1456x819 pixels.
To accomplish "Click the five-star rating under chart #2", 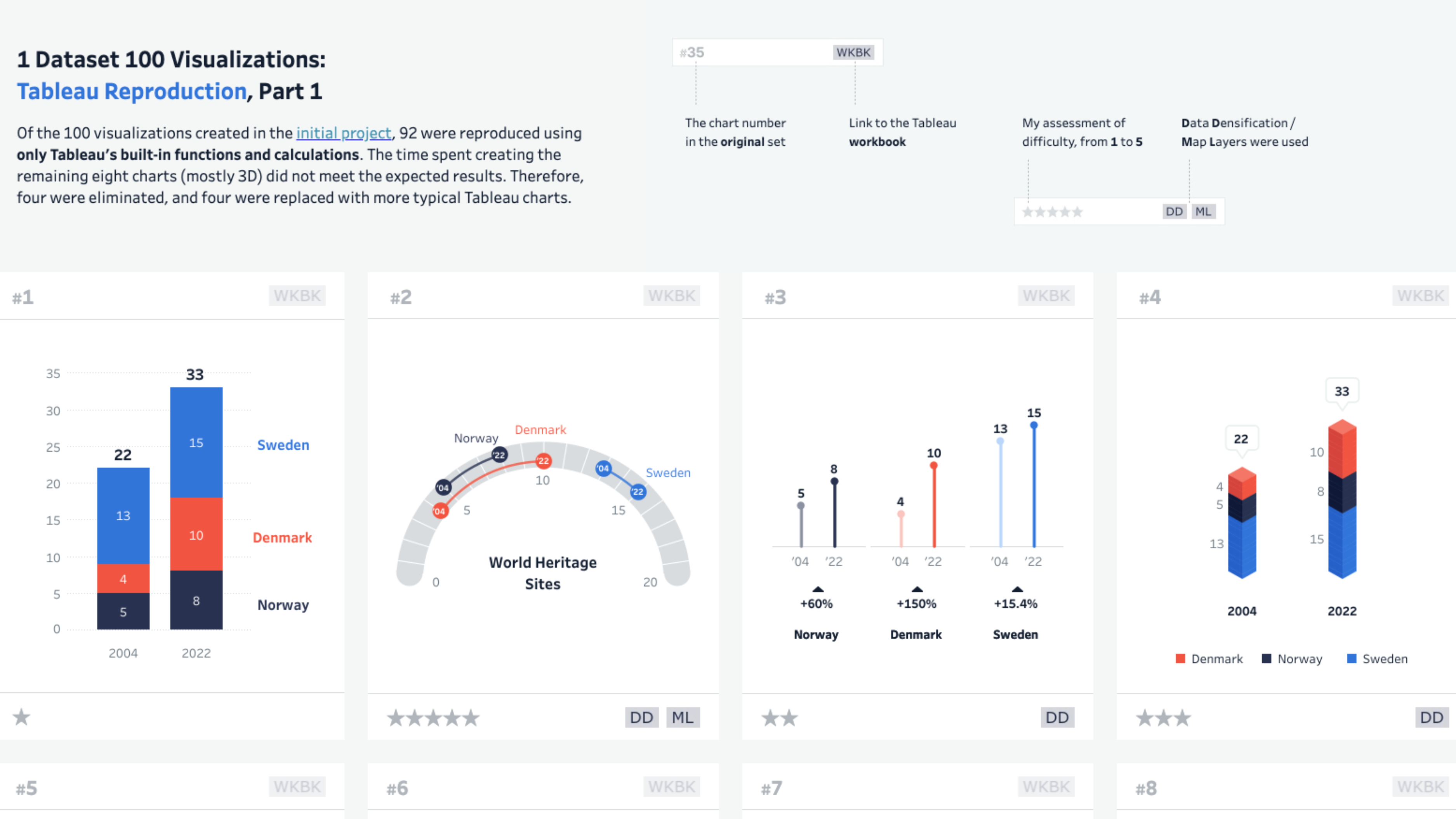I will [x=433, y=718].
